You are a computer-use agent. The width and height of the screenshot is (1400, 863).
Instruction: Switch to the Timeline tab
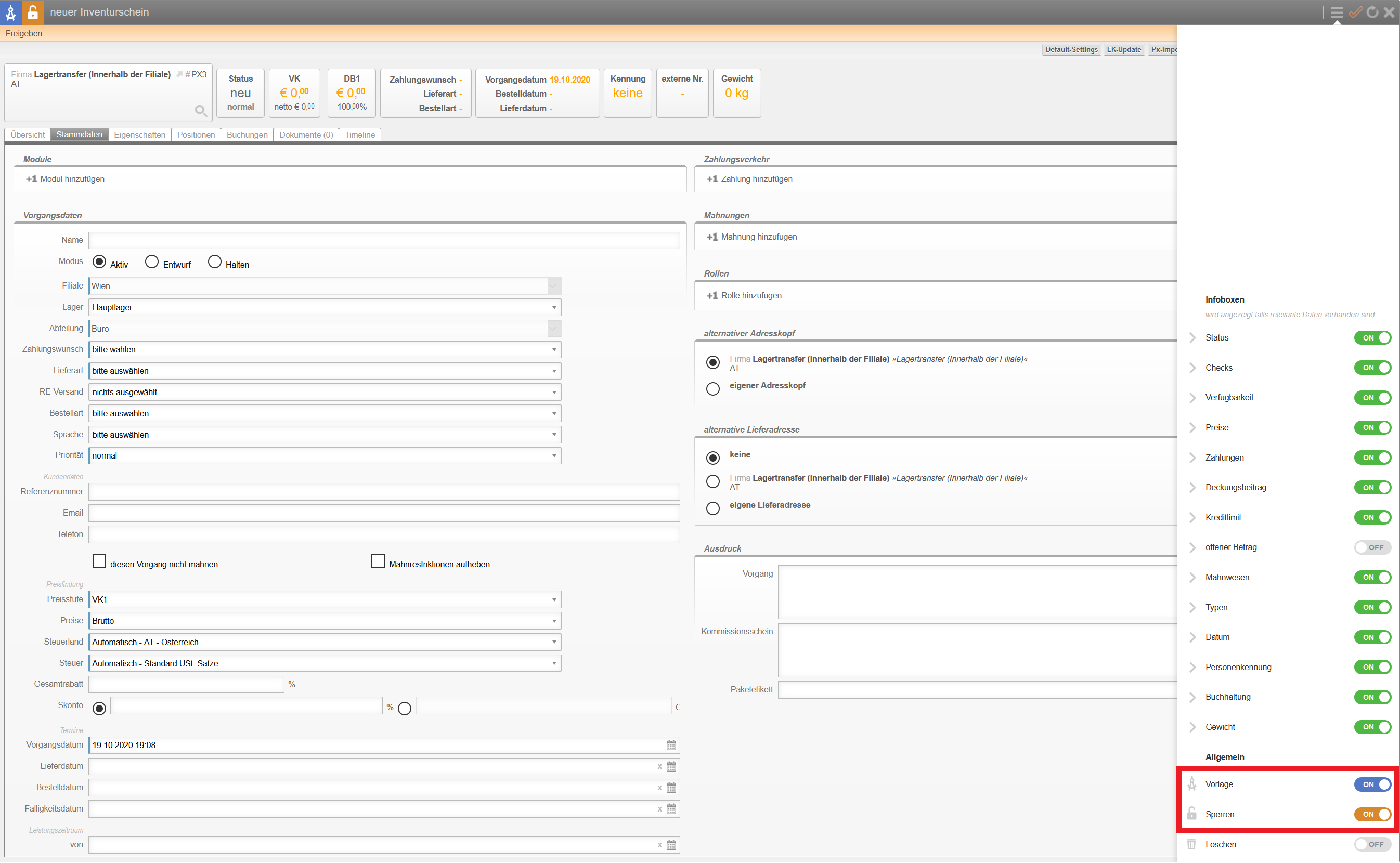[360, 135]
